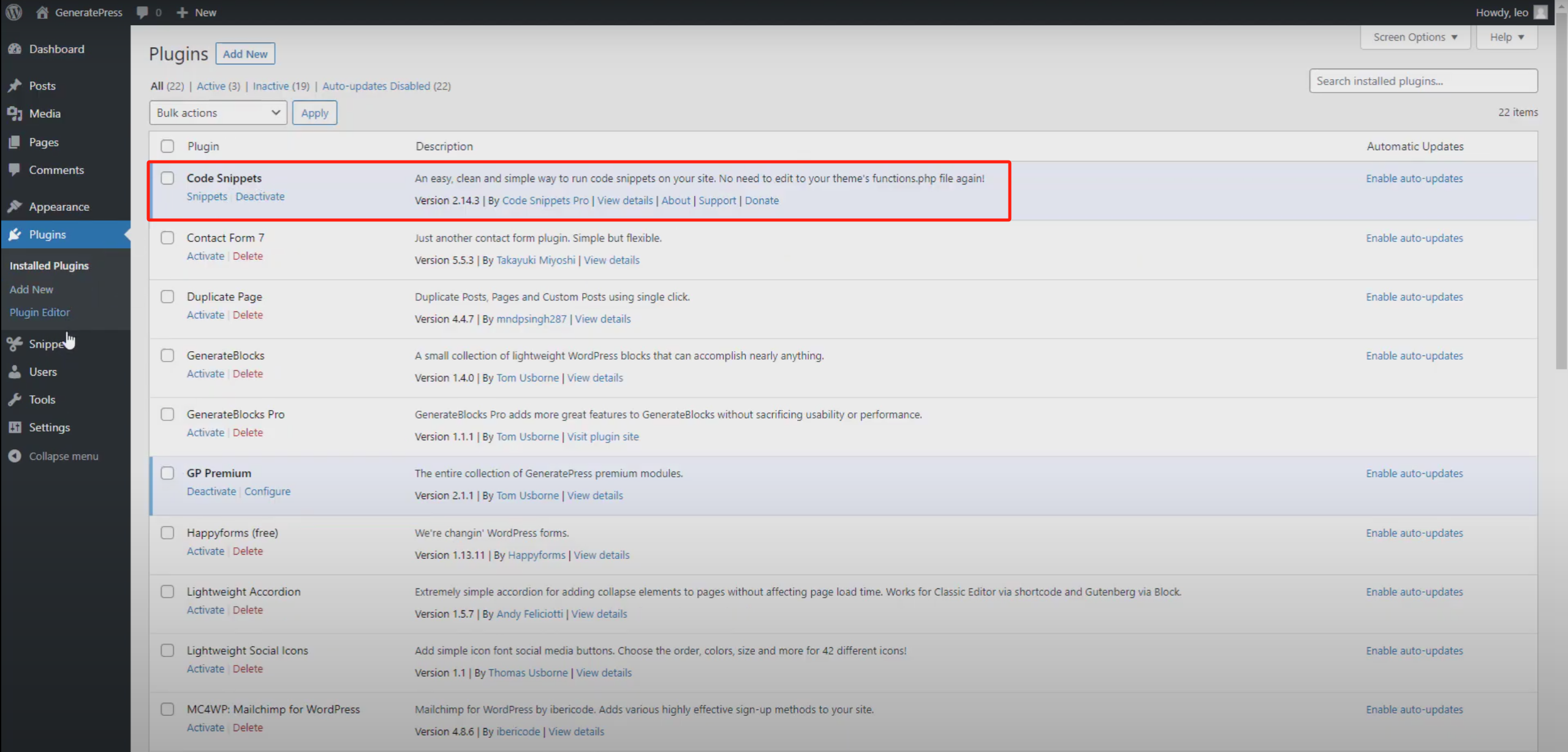This screenshot has height=752, width=1568.
Task: Check the Code Snippets plugin checkbox
Action: tap(167, 178)
